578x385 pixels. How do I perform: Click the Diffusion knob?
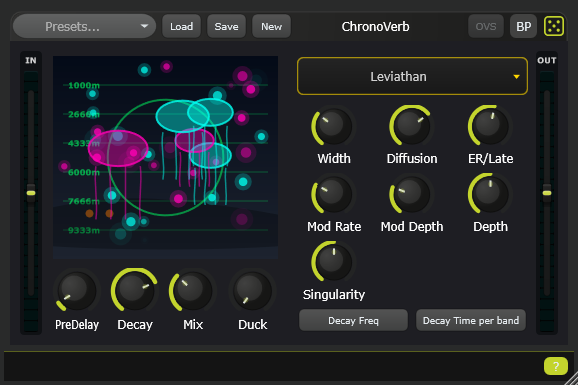coord(412,126)
